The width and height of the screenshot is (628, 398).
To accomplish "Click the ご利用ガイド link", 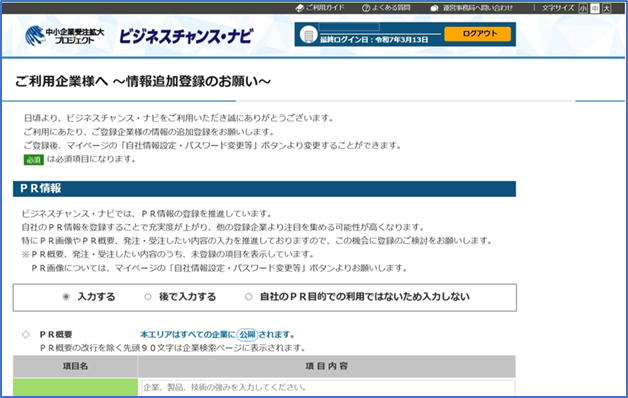I will click(325, 8).
